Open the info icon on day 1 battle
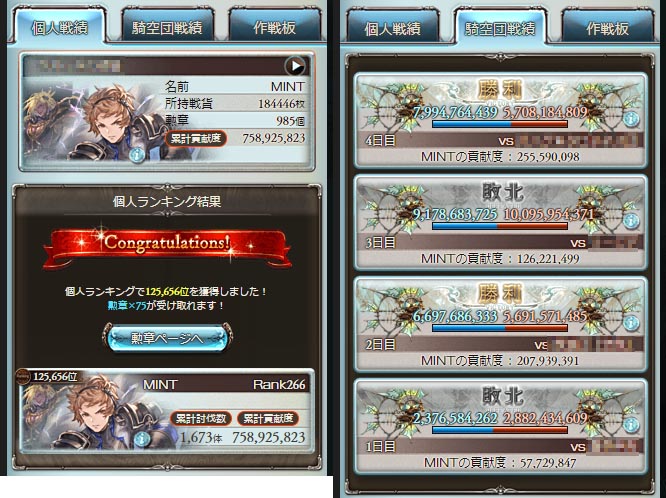The width and height of the screenshot is (666, 498). coord(631,424)
